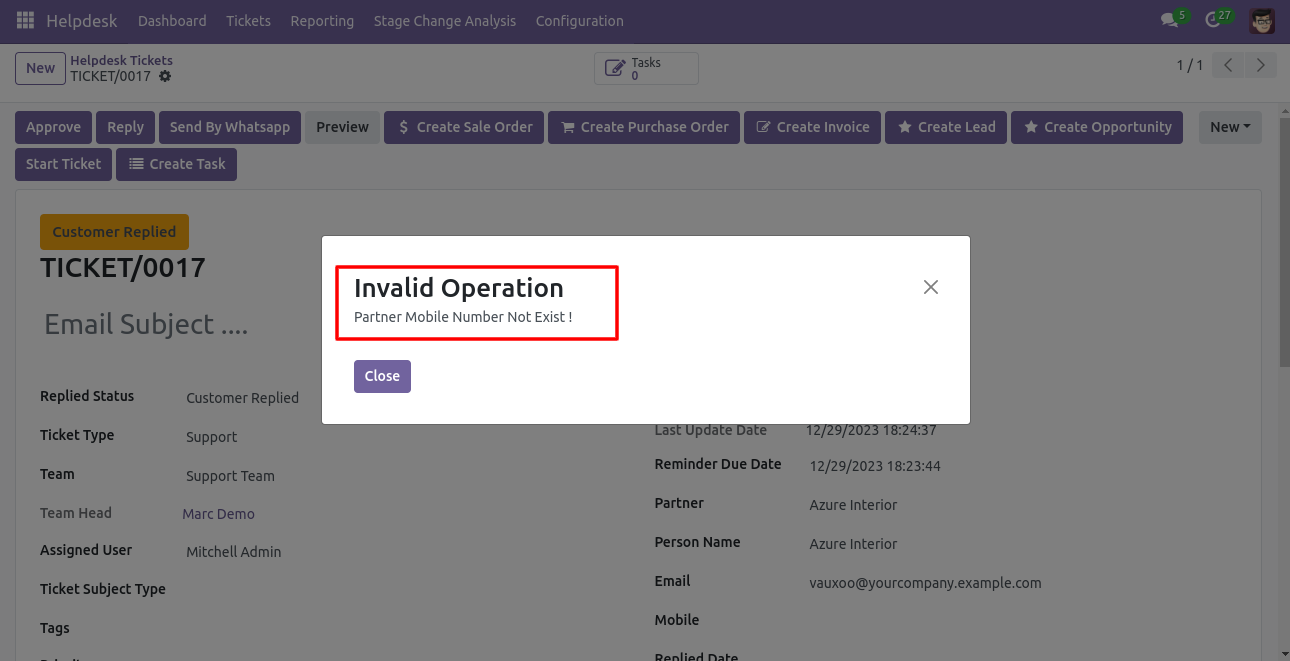Click the email vauxoo@yourcompany.example.com
This screenshot has width=1290, height=661.
tap(925, 583)
